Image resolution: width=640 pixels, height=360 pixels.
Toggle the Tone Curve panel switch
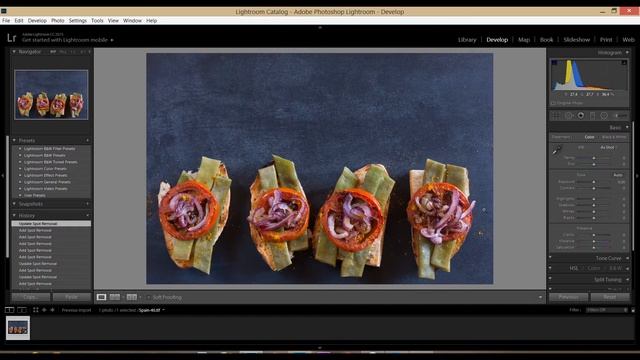click(550, 258)
